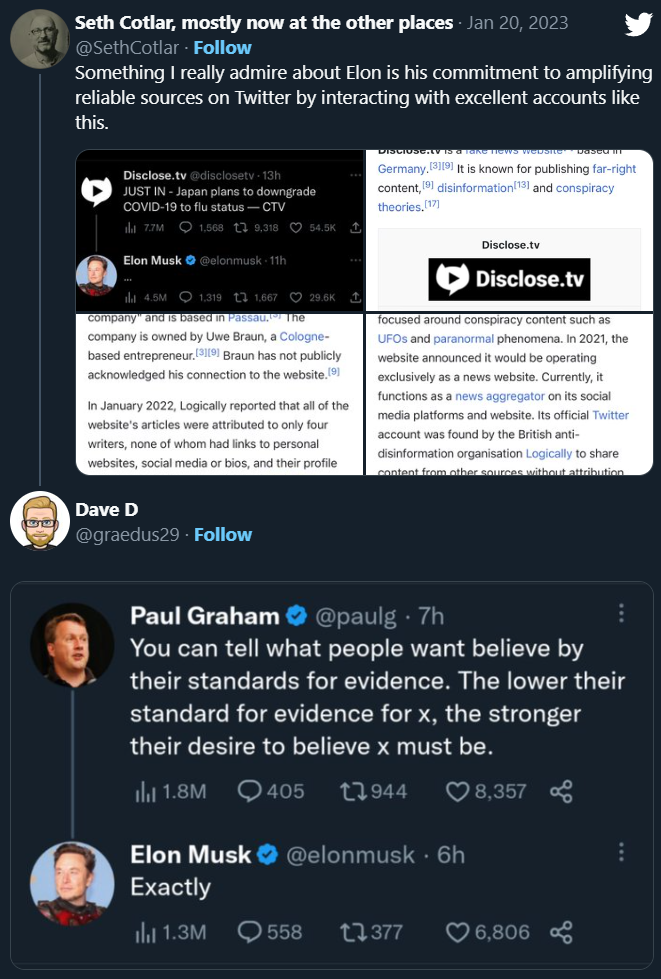This screenshot has width=661, height=979.
Task: Open more options on Elon Musk's Exactly tweet
Action: [x=622, y=852]
